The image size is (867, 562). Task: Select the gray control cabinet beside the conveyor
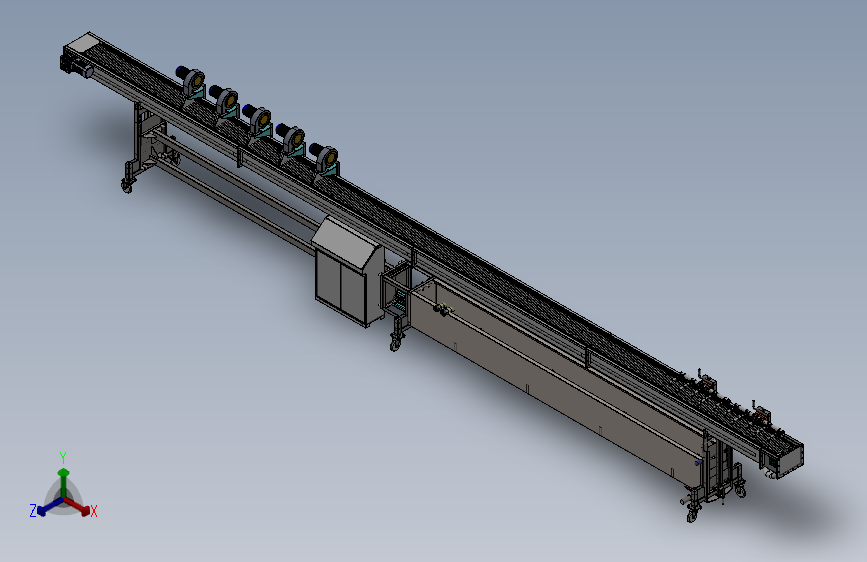pyautogui.click(x=348, y=272)
